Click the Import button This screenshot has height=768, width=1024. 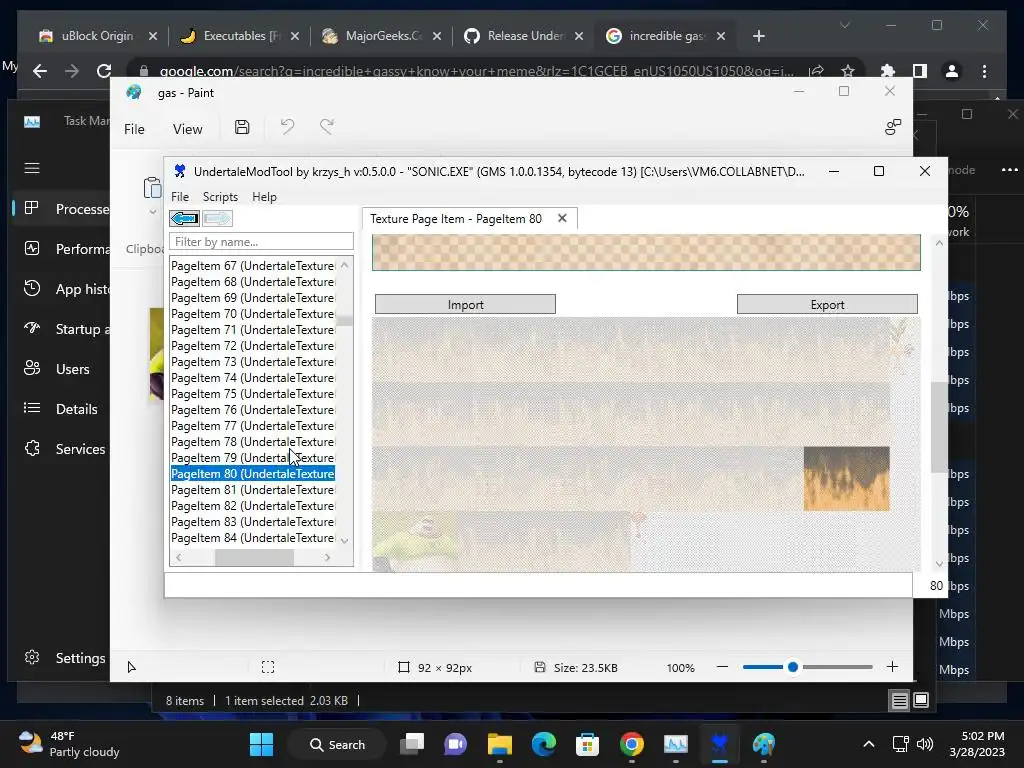point(465,304)
